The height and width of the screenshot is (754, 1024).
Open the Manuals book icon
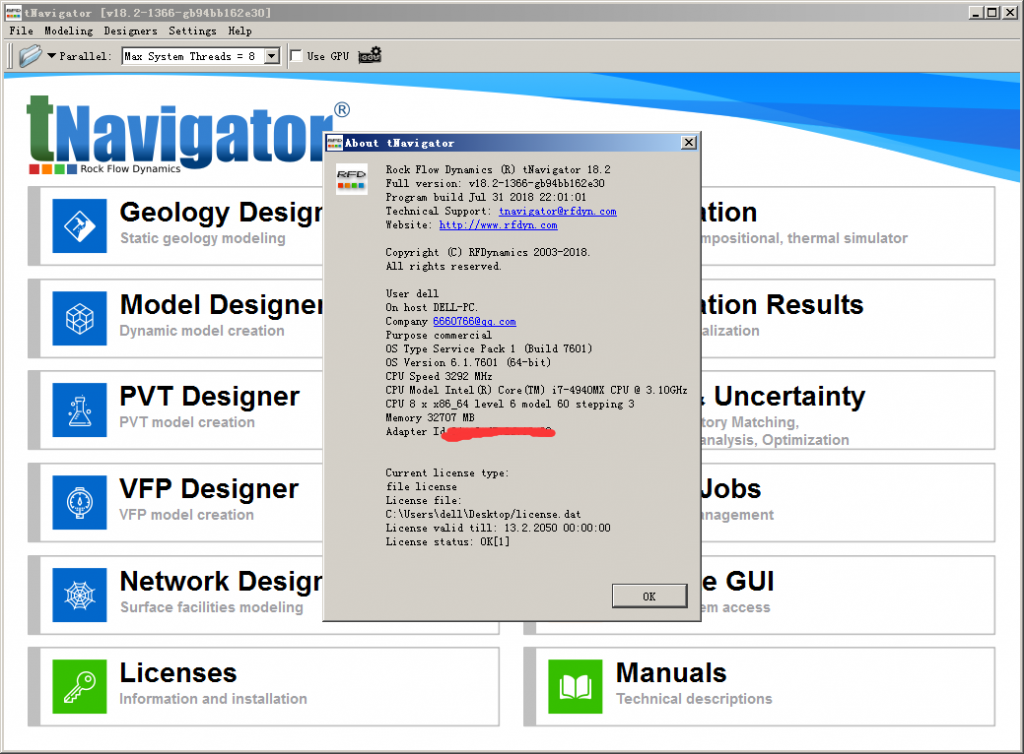(x=575, y=687)
